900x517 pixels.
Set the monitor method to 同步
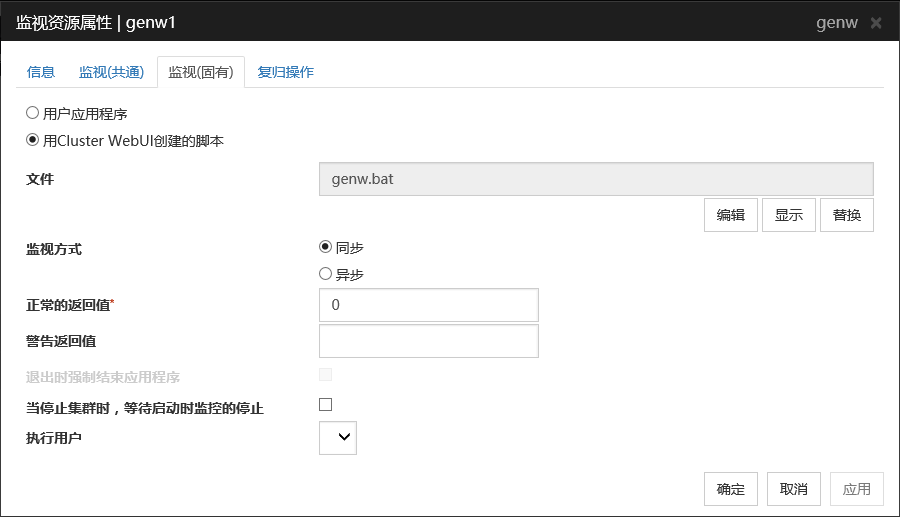click(x=325, y=247)
